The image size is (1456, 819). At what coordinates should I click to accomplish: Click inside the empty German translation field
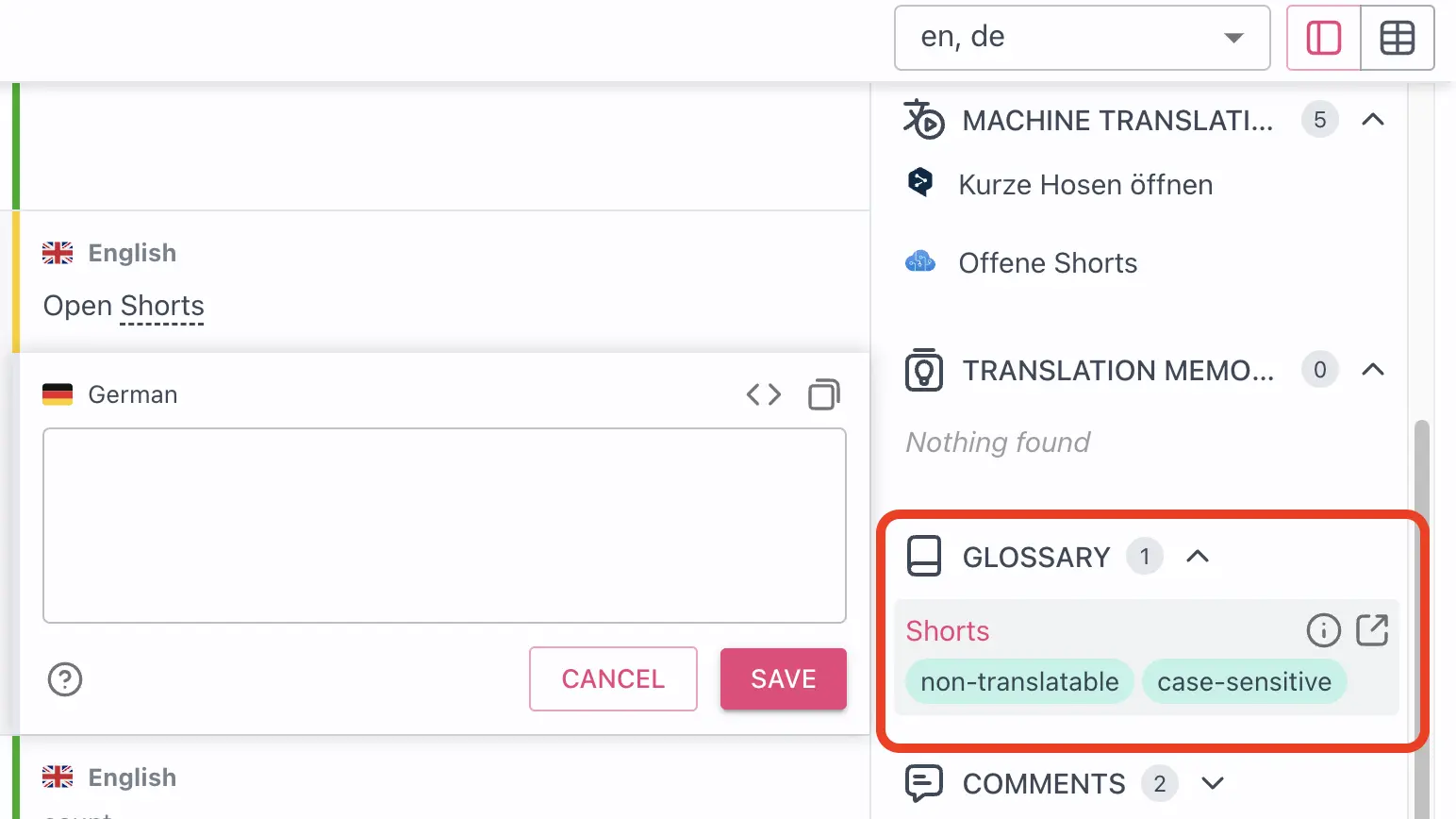(444, 526)
